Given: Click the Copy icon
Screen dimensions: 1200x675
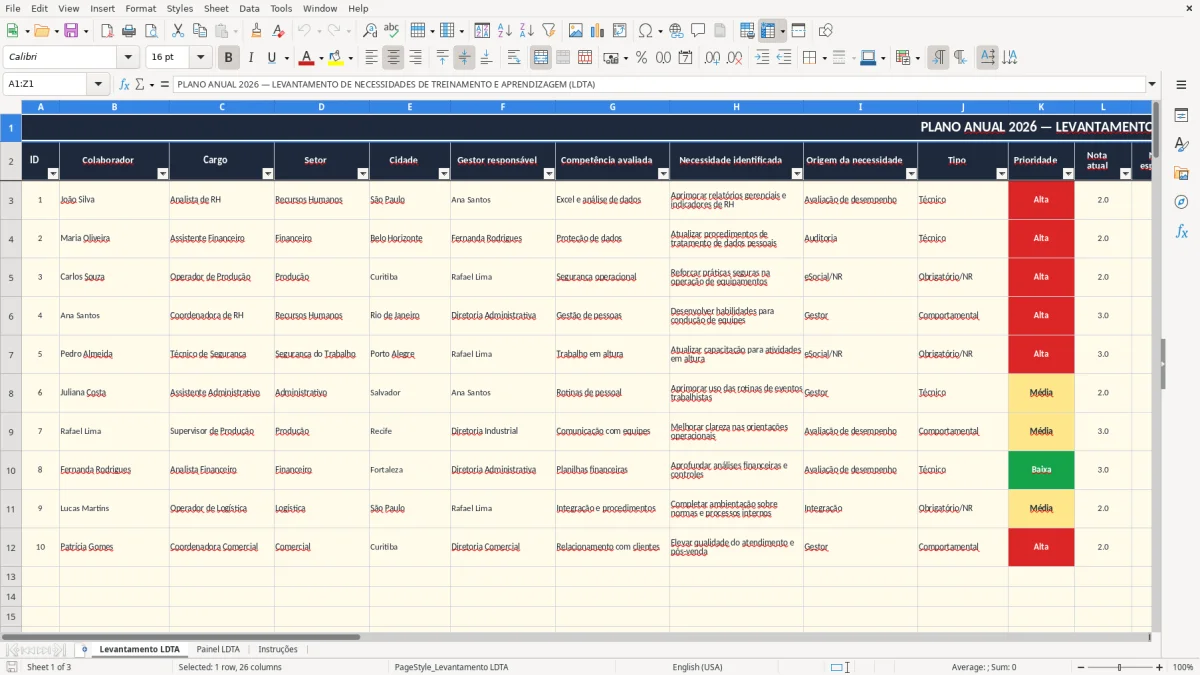Looking at the screenshot, I should (199, 31).
